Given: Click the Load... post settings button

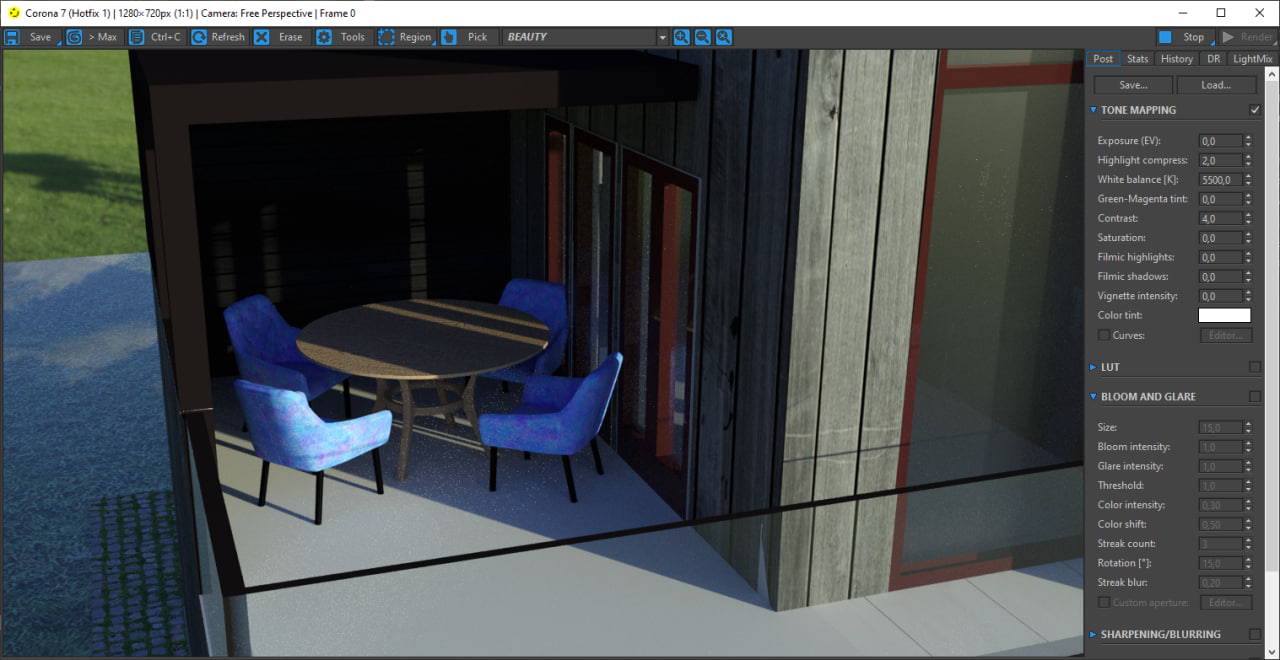Looking at the screenshot, I should click(1216, 85).
